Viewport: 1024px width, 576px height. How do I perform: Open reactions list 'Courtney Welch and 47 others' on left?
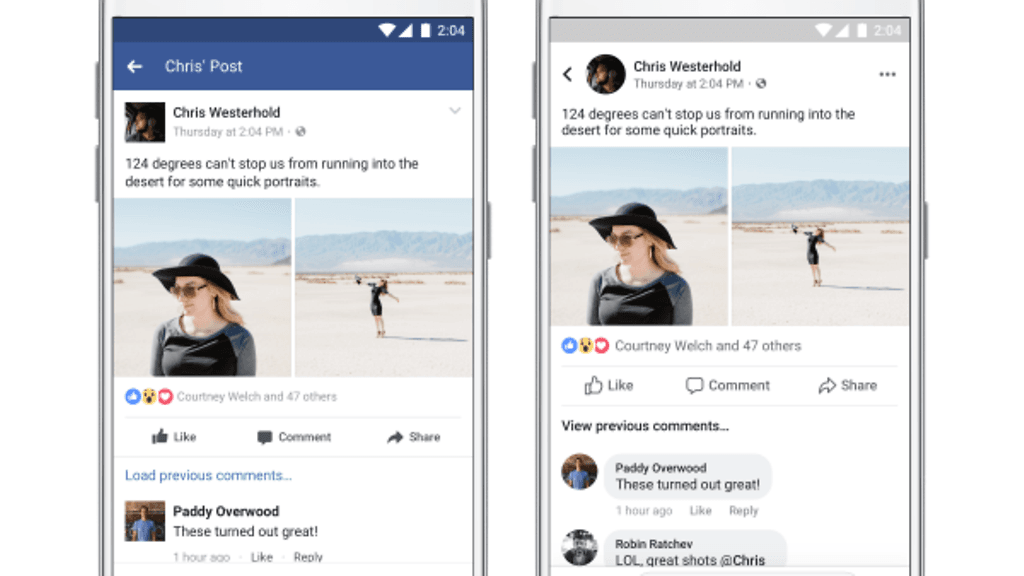pyautogui.click(x=257, y=396)
